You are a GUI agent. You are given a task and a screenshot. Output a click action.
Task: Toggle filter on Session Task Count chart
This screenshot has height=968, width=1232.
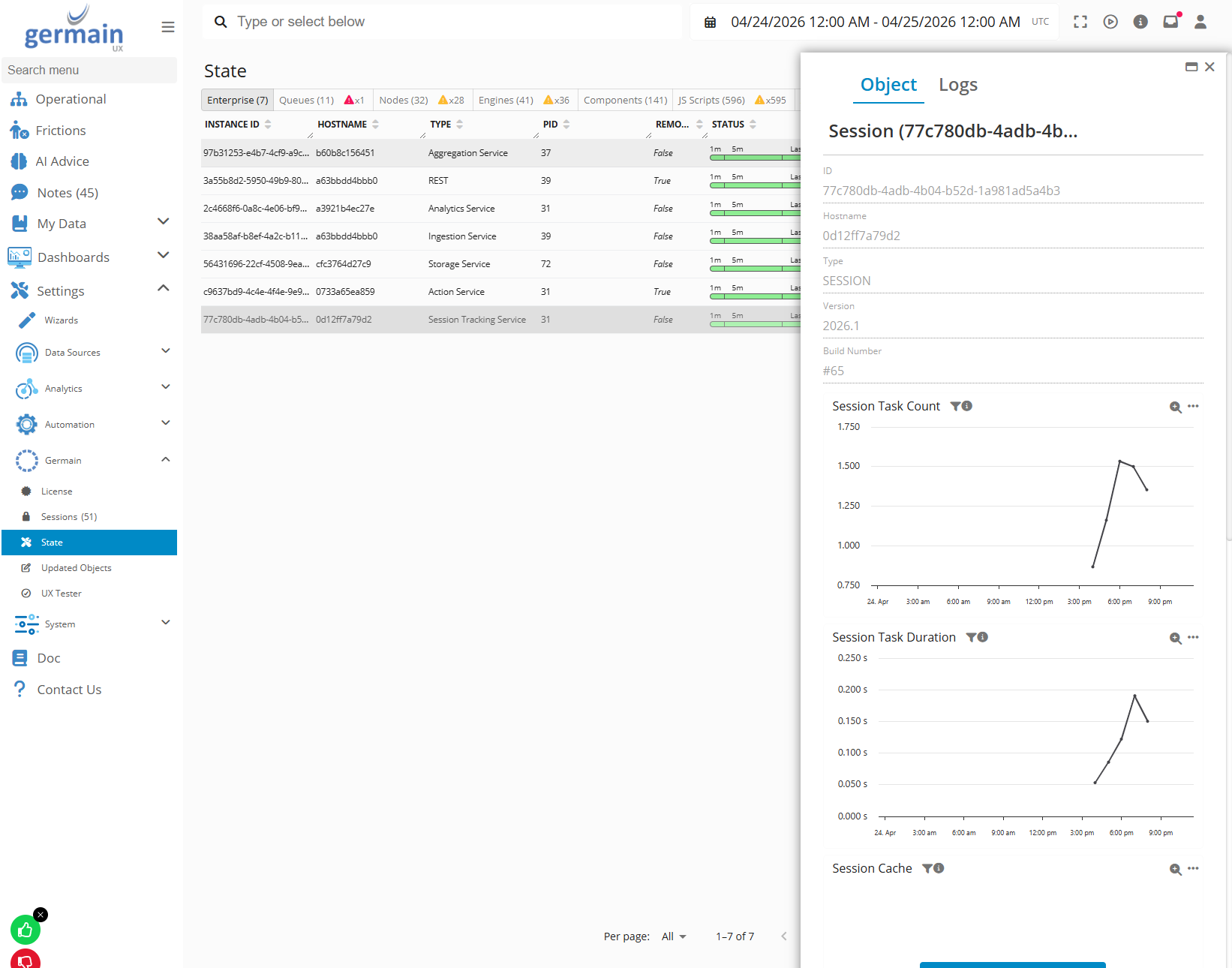point(956,406)
